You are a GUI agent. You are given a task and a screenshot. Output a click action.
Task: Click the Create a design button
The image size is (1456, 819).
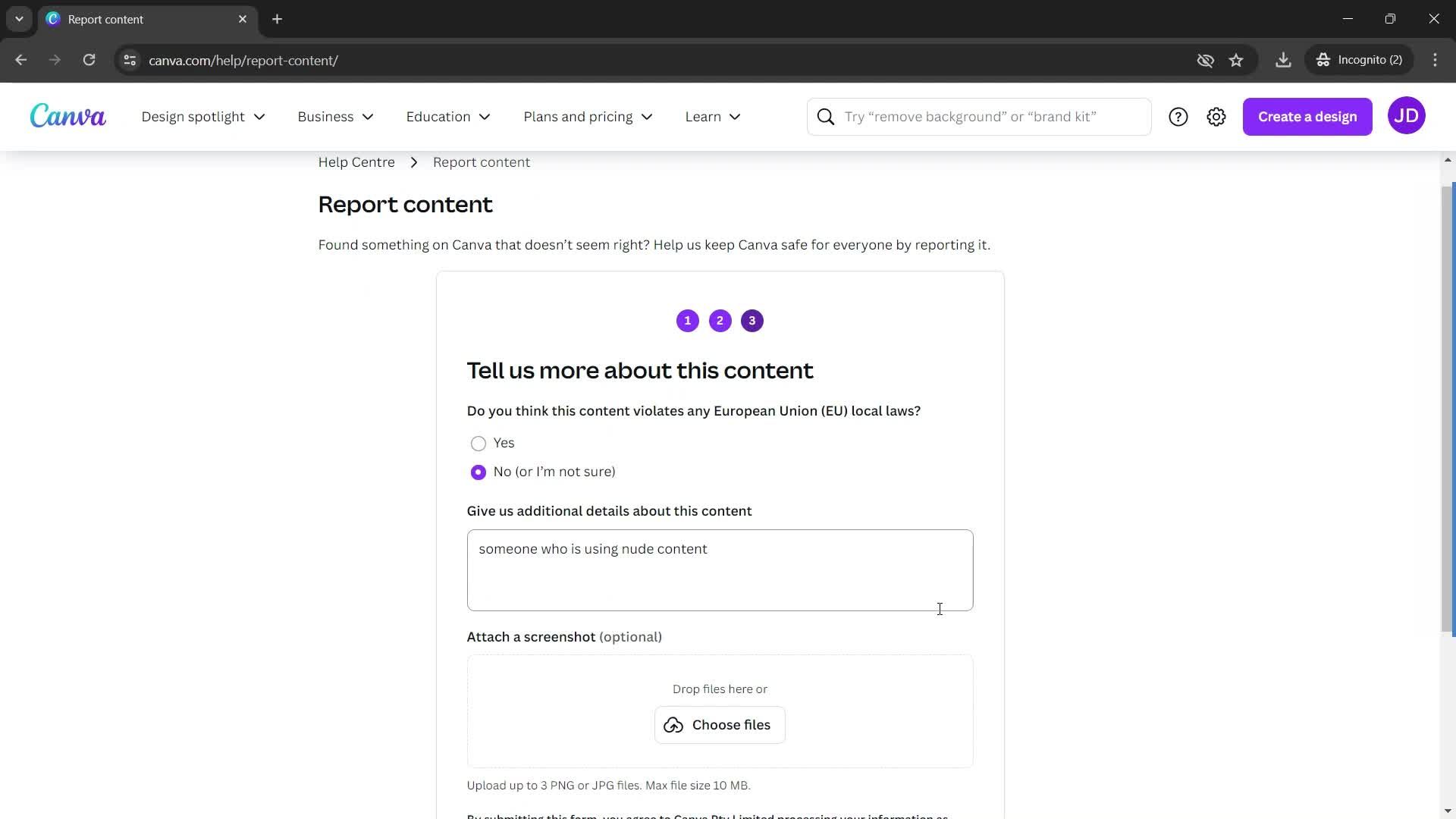1307,116
